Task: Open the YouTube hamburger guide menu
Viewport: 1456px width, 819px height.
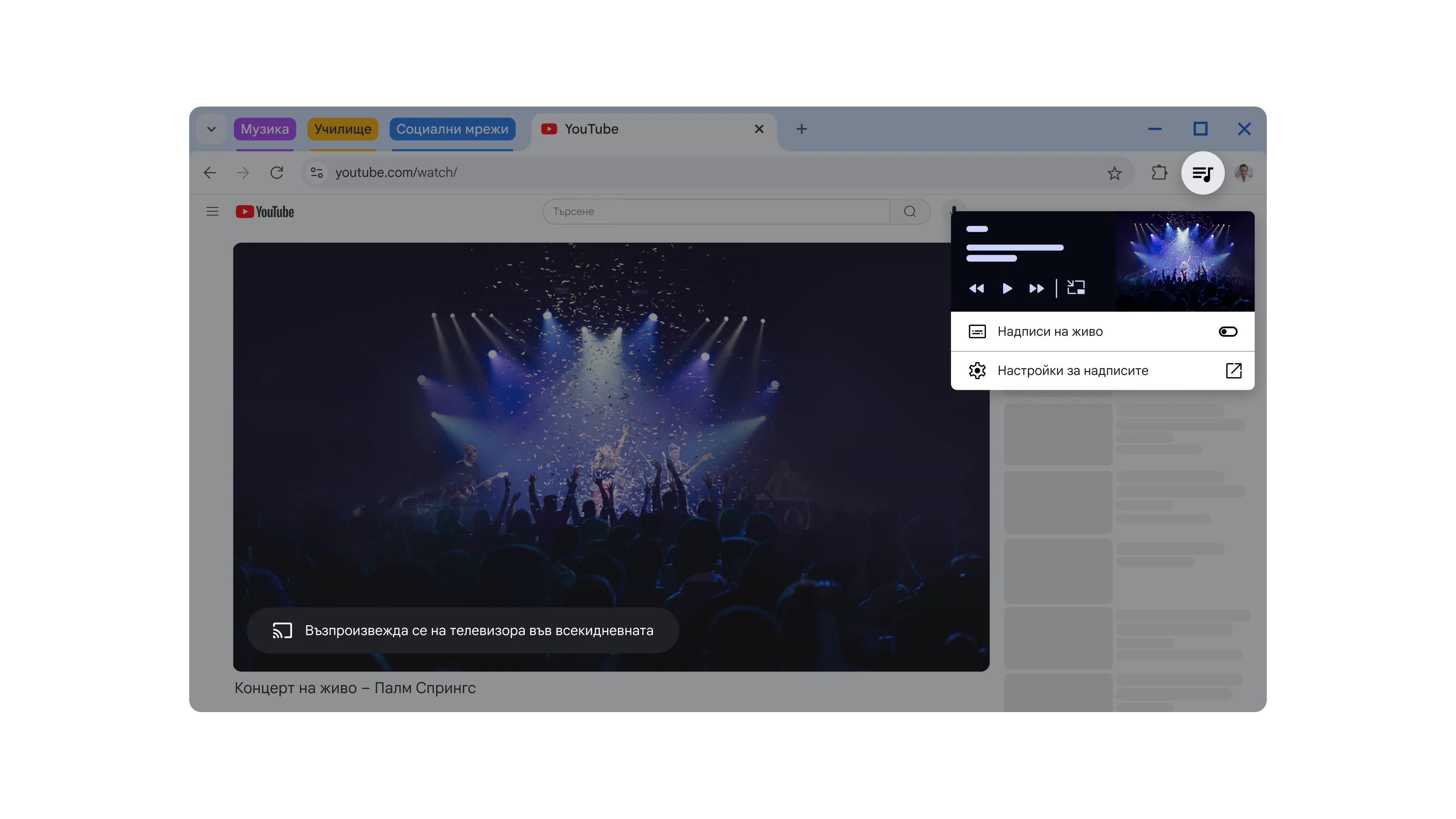Action: click(212, 212)
